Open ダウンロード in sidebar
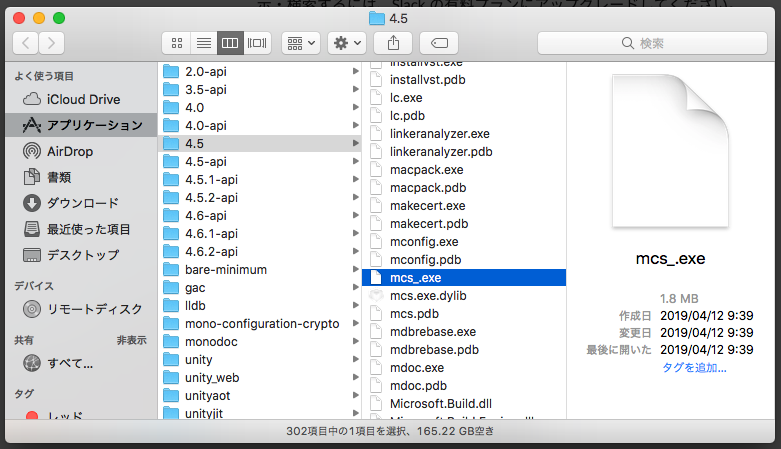The height and width of the screenshot is (449, 781). (x=81, y=203)
